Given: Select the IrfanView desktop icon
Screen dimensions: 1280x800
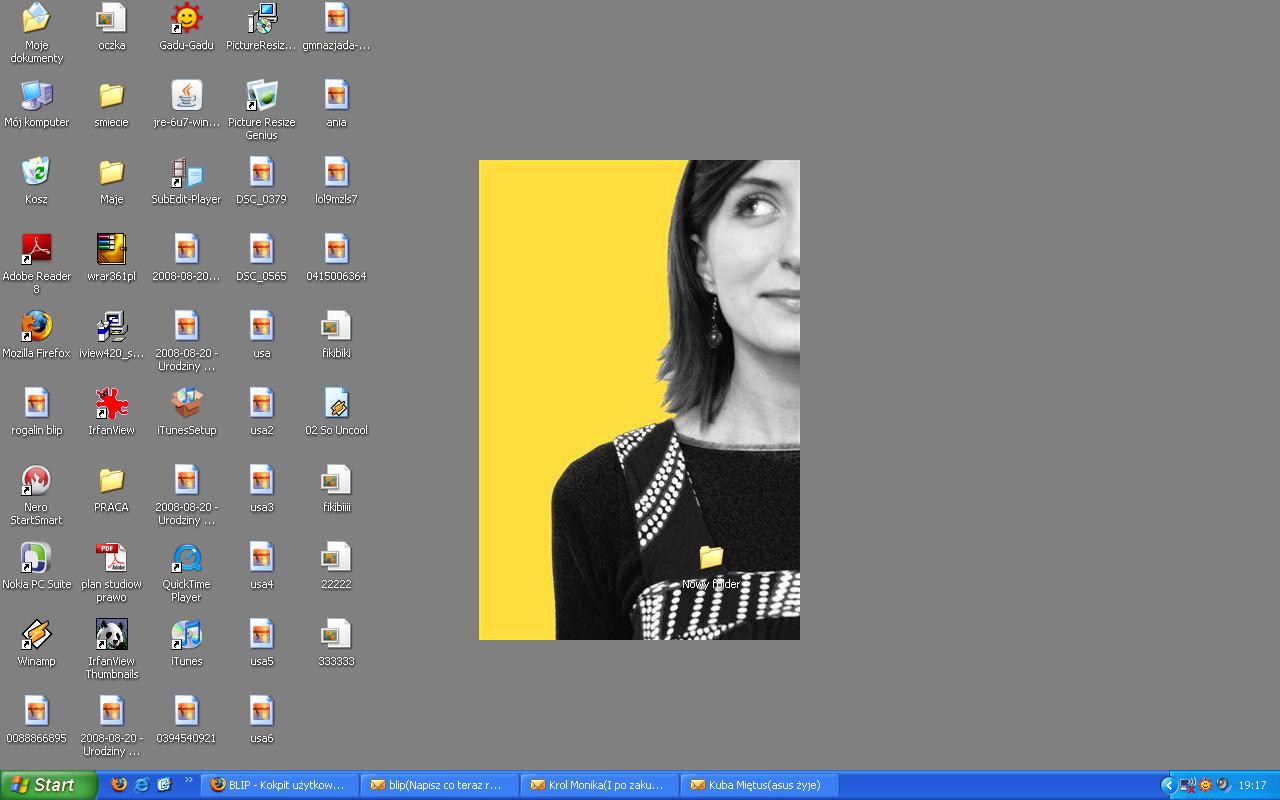Looking at the screenshot, I should point(111,404).
